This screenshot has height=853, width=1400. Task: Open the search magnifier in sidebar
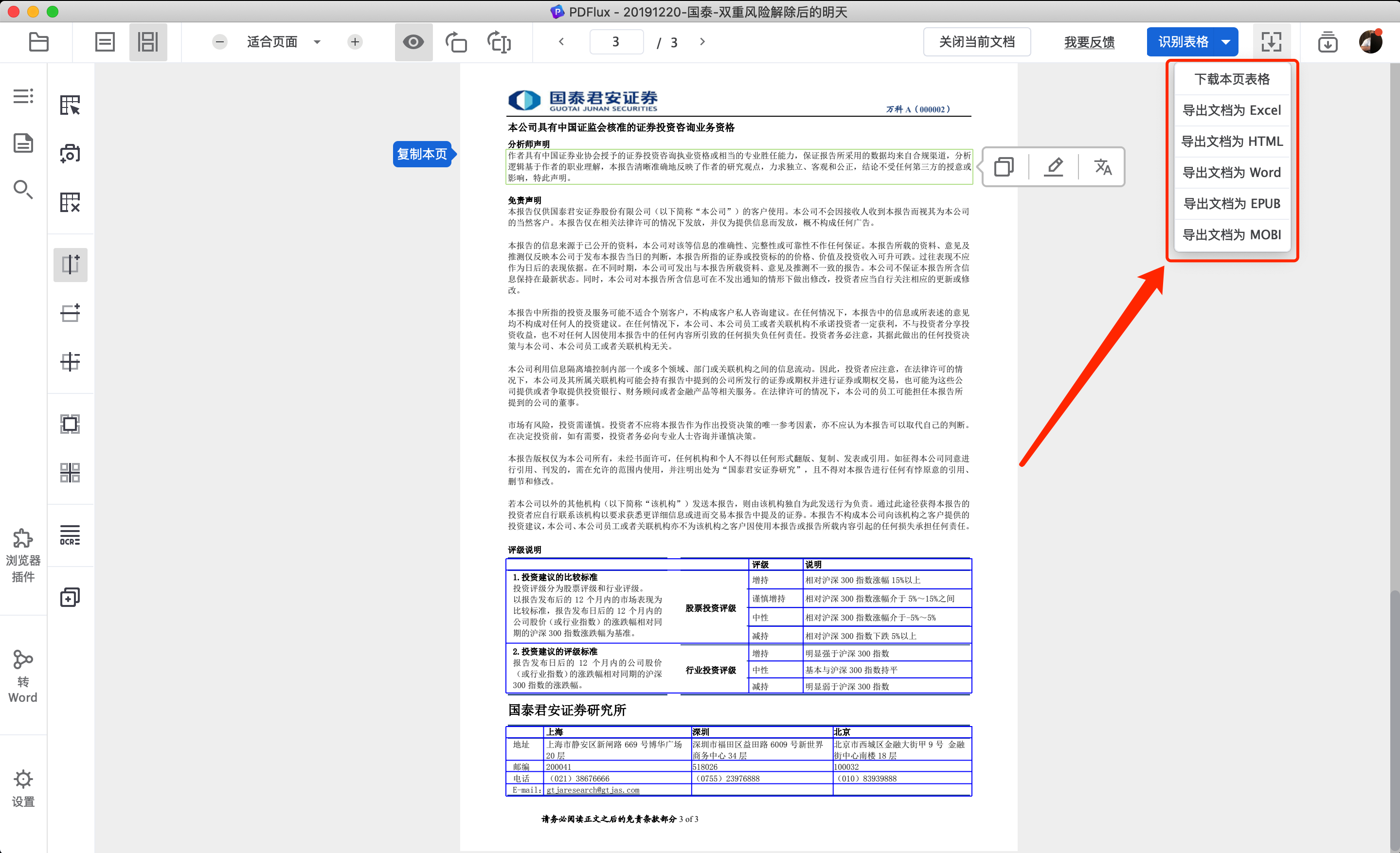click(x=23, y=190)
